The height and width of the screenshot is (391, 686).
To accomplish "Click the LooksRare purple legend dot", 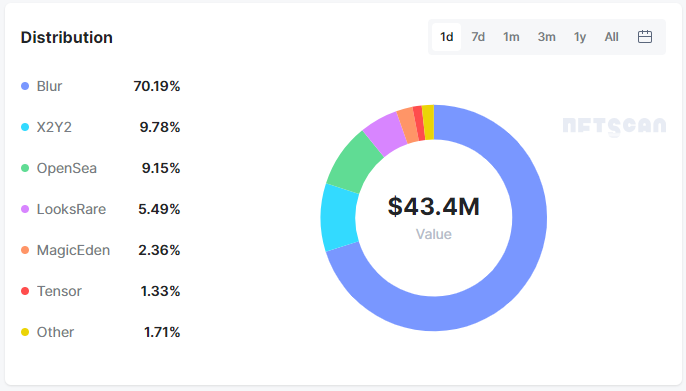I will pos(25,209).
